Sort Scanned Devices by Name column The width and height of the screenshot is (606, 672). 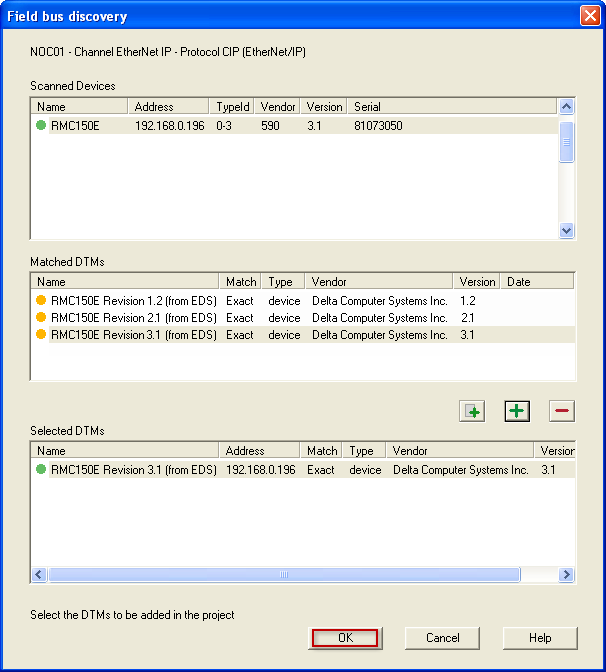(80, 107)
